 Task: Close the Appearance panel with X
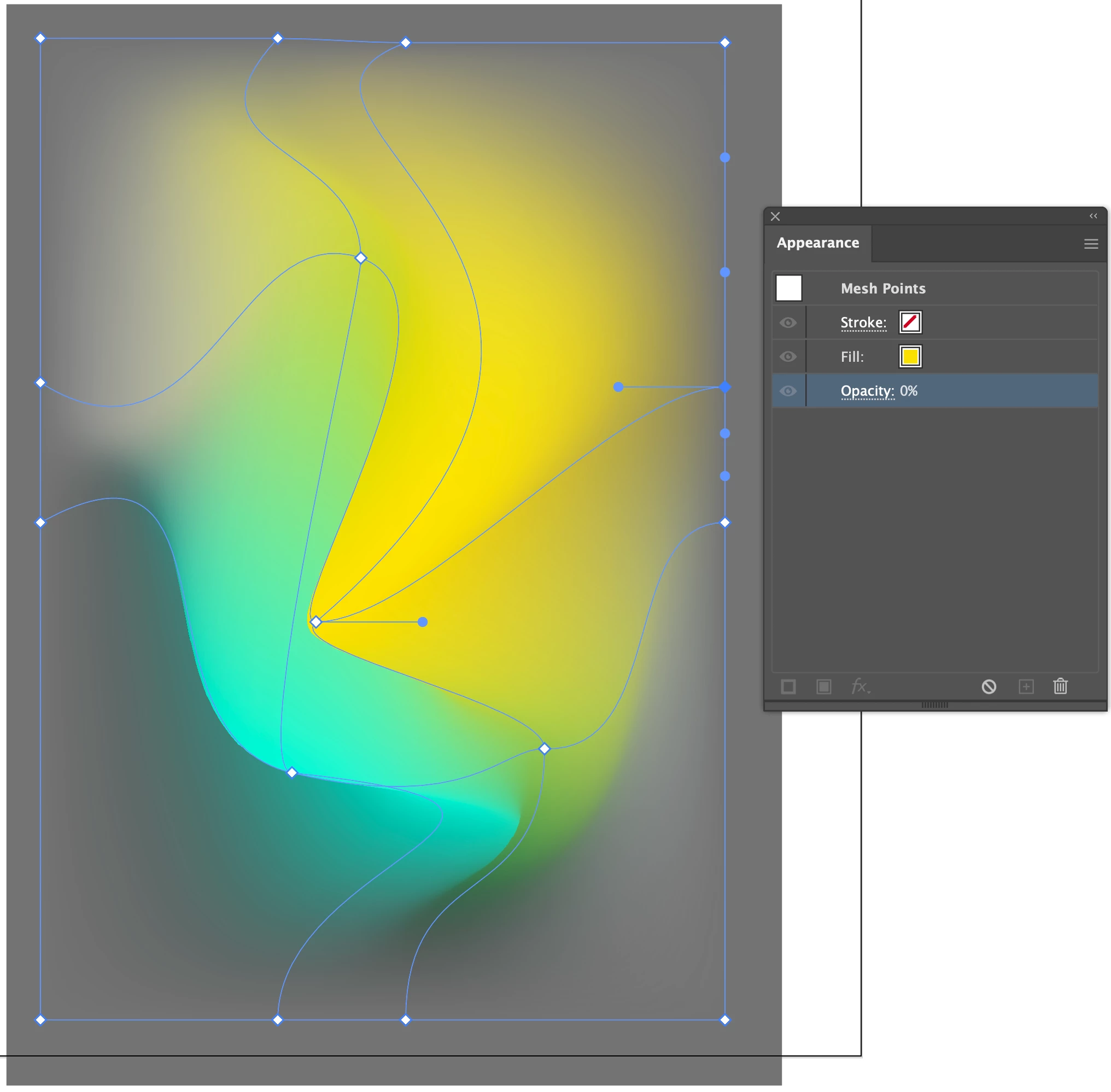[775, 216]
